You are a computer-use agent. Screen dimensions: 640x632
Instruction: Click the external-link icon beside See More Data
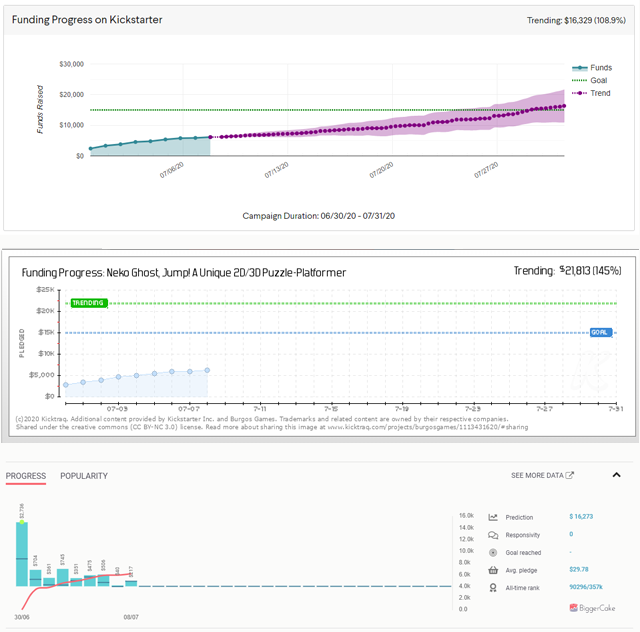tap(569, 475)
